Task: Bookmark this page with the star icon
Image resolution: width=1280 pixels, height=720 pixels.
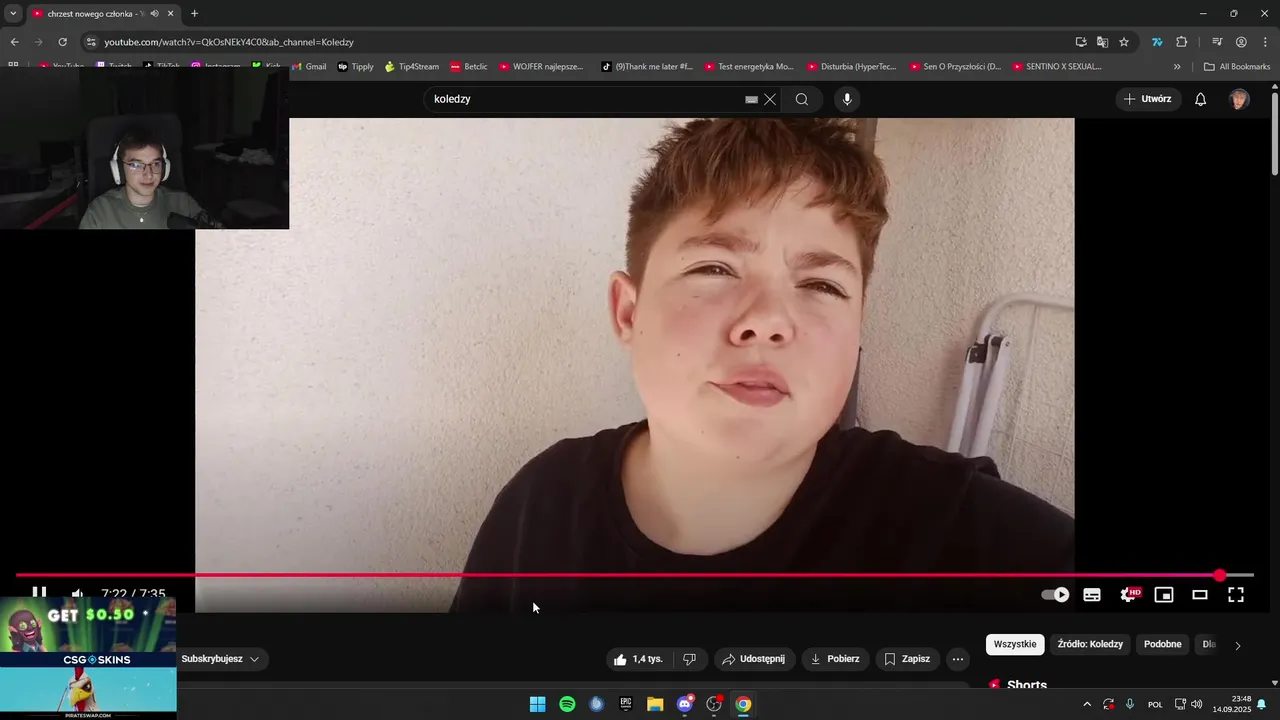Action: pyautogui.click(x=1124, y=42)
